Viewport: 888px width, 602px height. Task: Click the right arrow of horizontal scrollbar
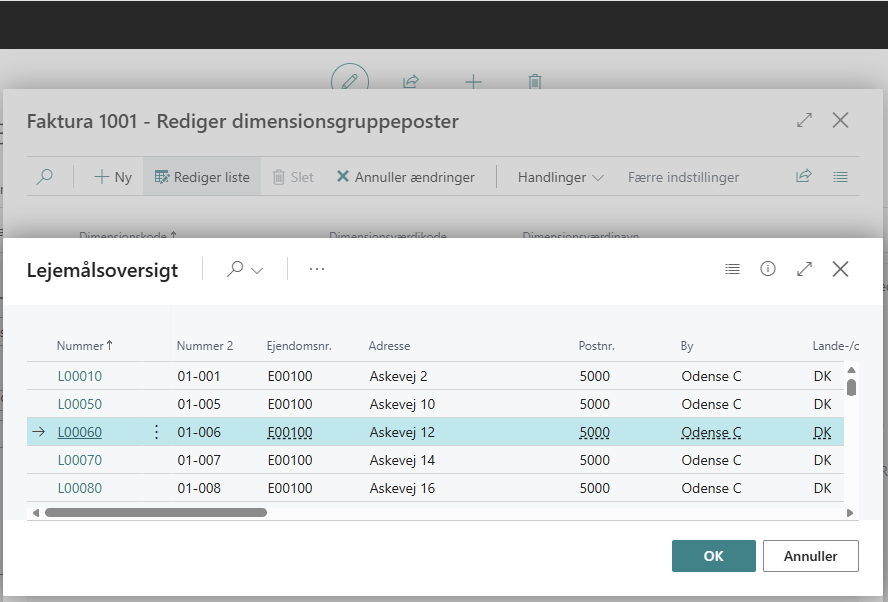click(x=850, y=513)
